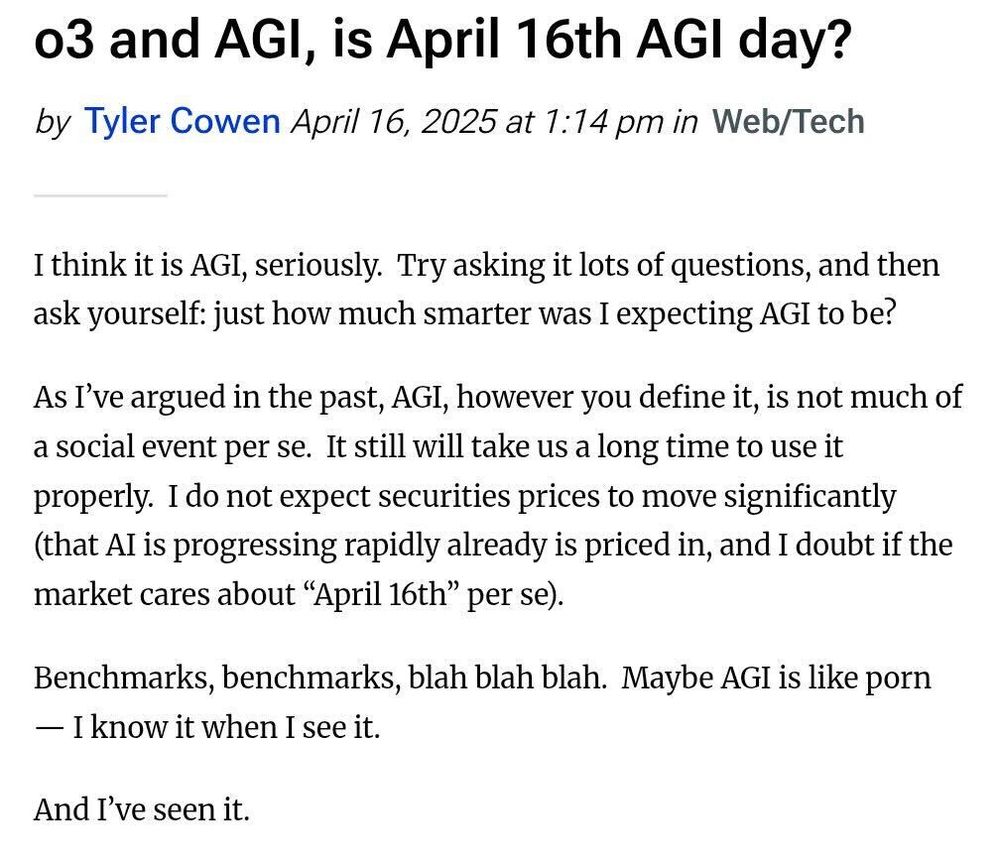Click the paragraph starting "I think it is AGI"
Screen dimensions: 1000x857
[487, 289]
